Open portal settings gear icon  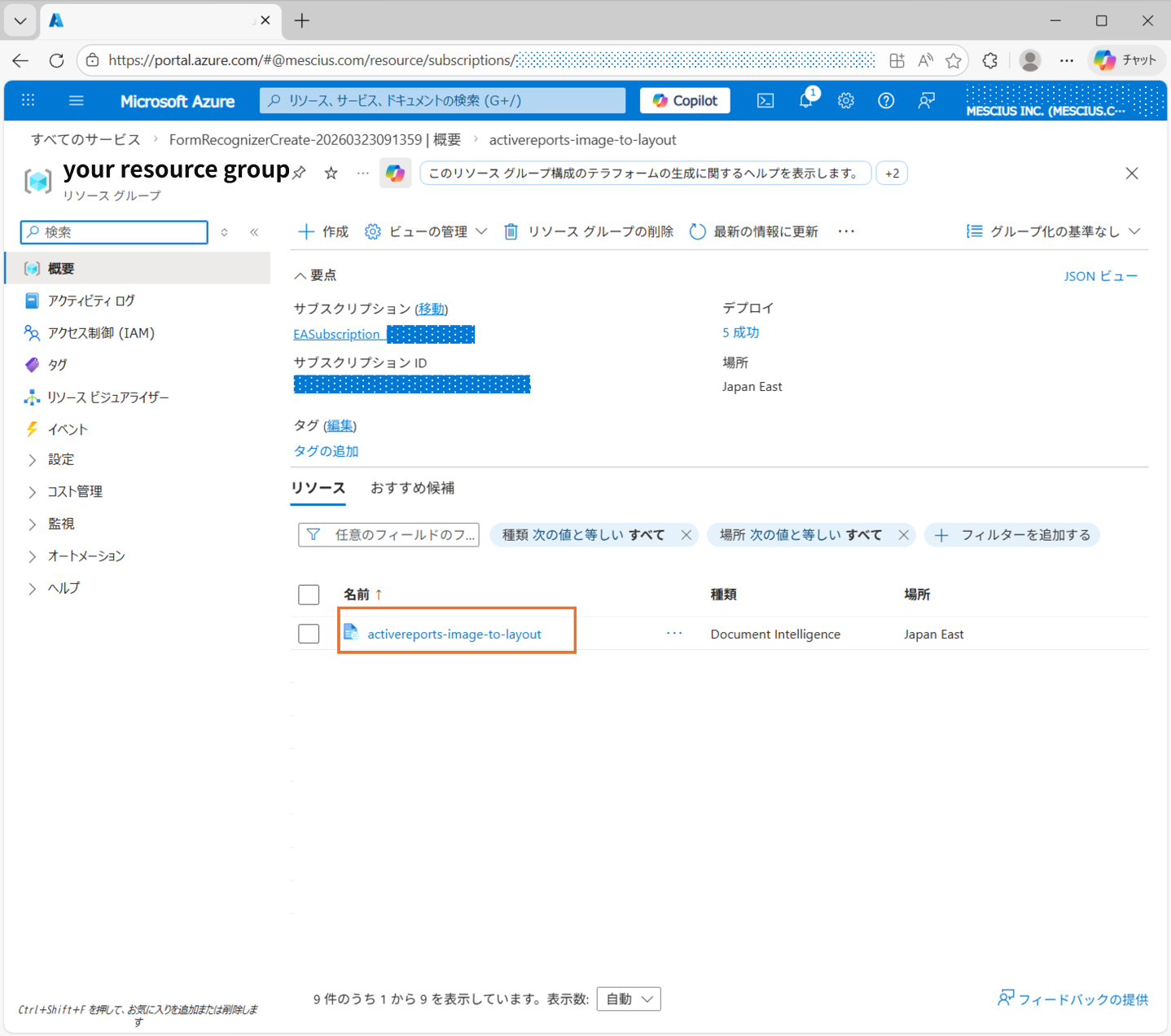pyautogui.click(x=846, y=100)
